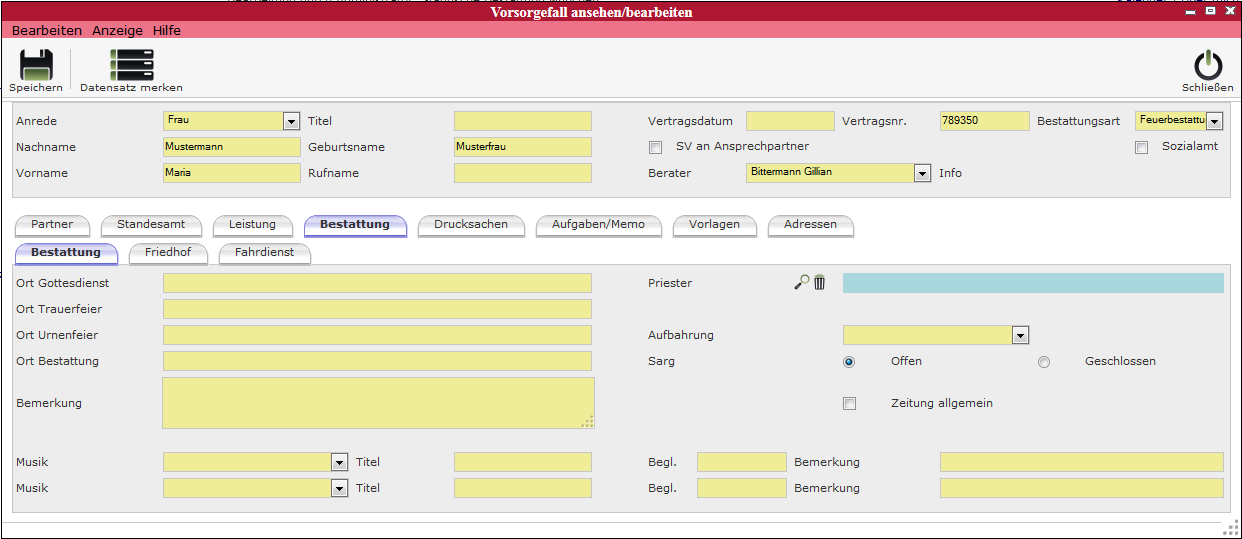Maximize the Vorsorgefall window
This screenshot has height=539, width=1242.
[1210, 11]
